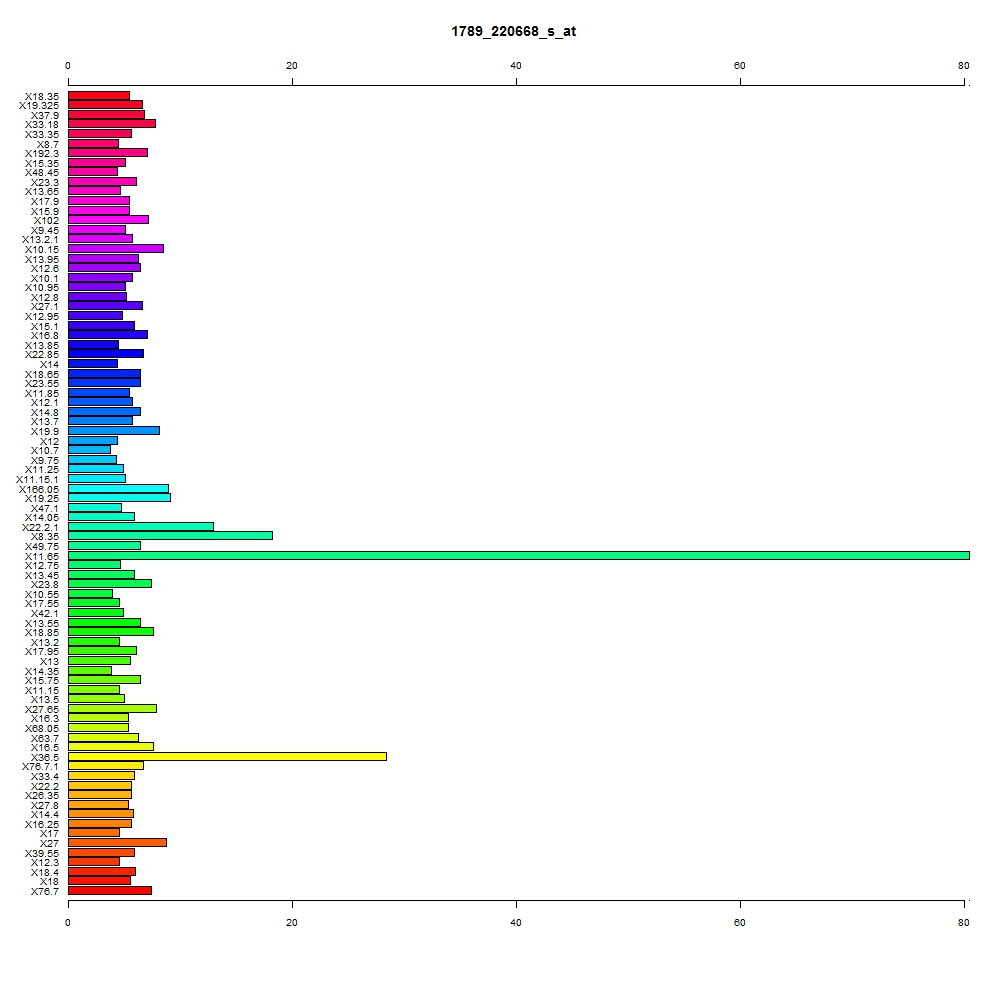Click the row label X33.4
Viewport: 1000px width, 1000px height.
tap(45, 776)
